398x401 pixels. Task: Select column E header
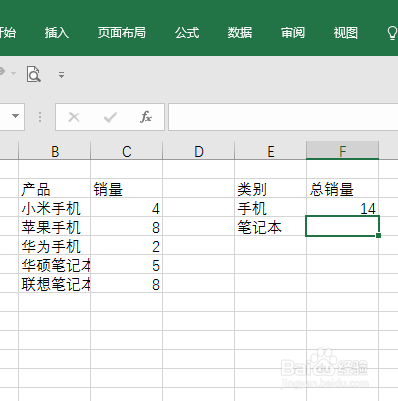pos(271,151)
